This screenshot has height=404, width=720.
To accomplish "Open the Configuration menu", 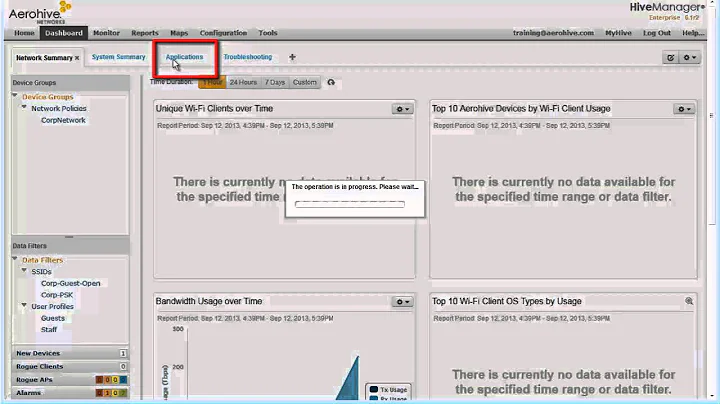I will tap(223, 33).
